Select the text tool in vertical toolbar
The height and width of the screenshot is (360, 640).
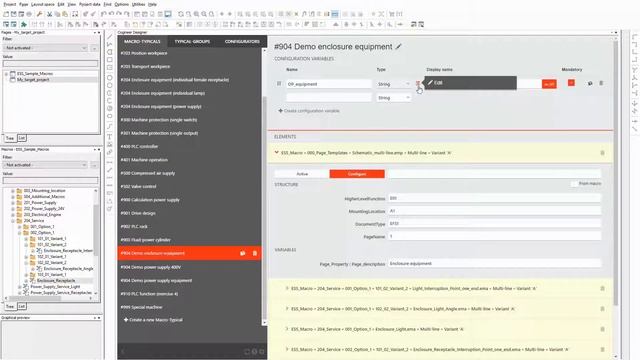click(x=110, y=137)
